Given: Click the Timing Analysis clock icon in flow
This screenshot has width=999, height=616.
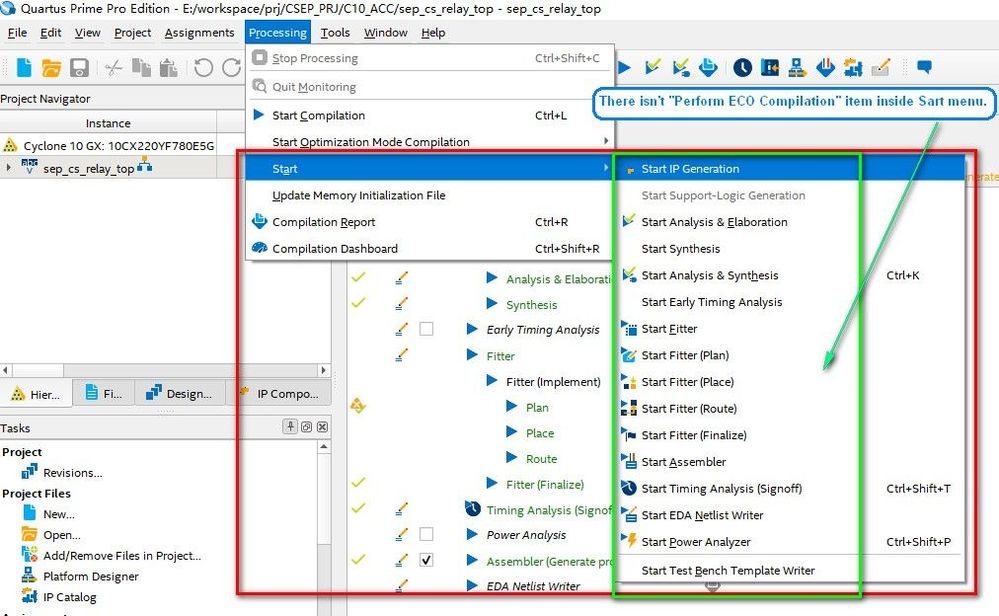Looking at the screenshot, I should pos(473,509).
